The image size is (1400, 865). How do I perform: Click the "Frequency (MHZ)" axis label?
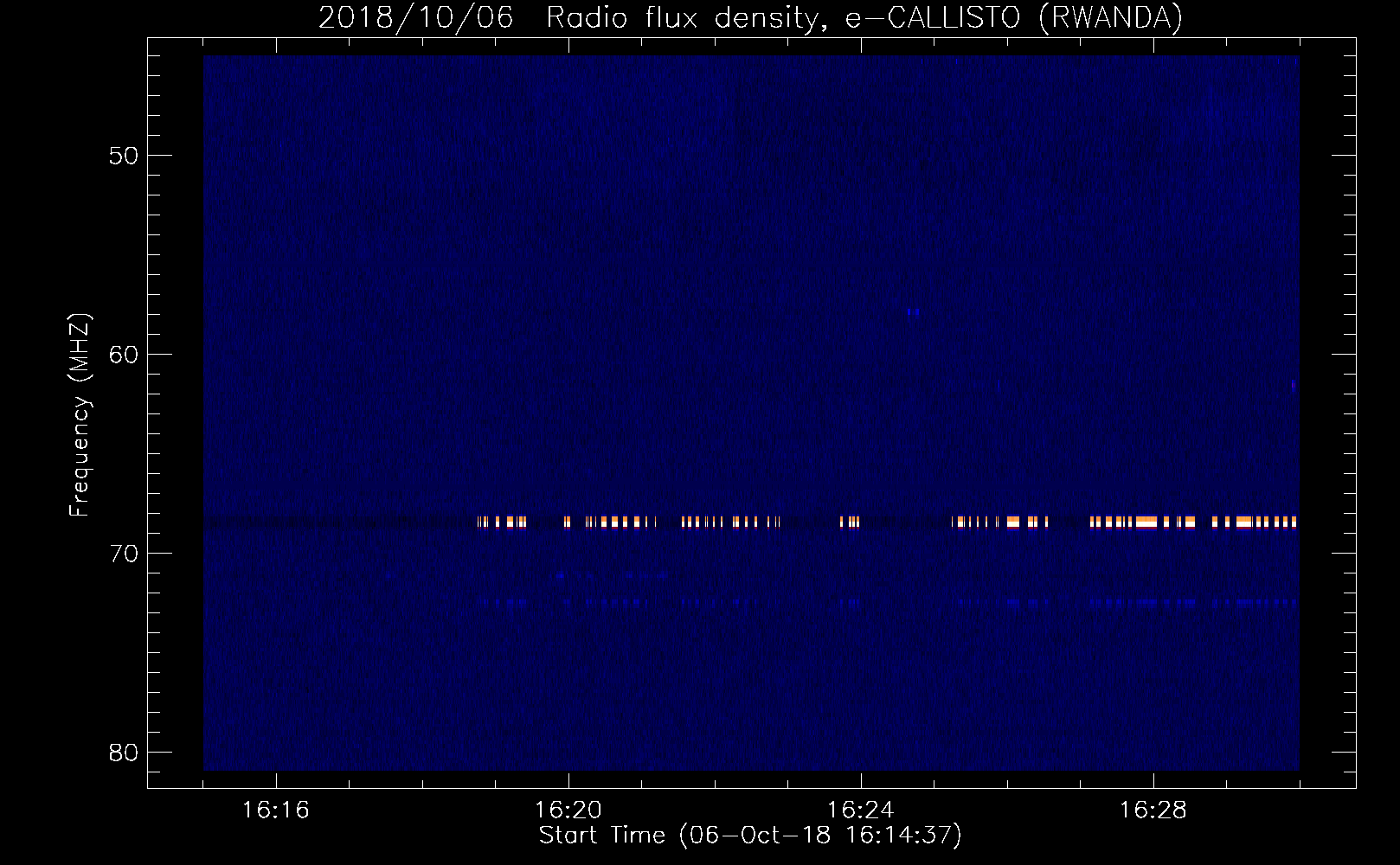point(79,415)
